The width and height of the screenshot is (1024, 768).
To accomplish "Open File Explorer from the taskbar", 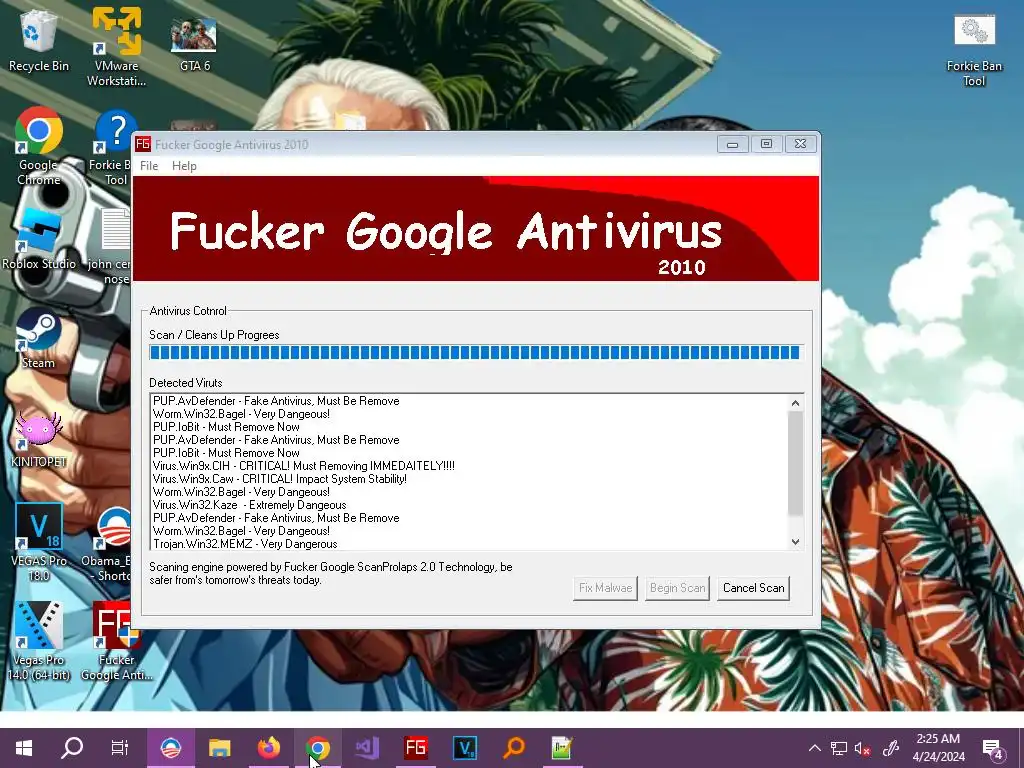I will click(x=219, y=748).
